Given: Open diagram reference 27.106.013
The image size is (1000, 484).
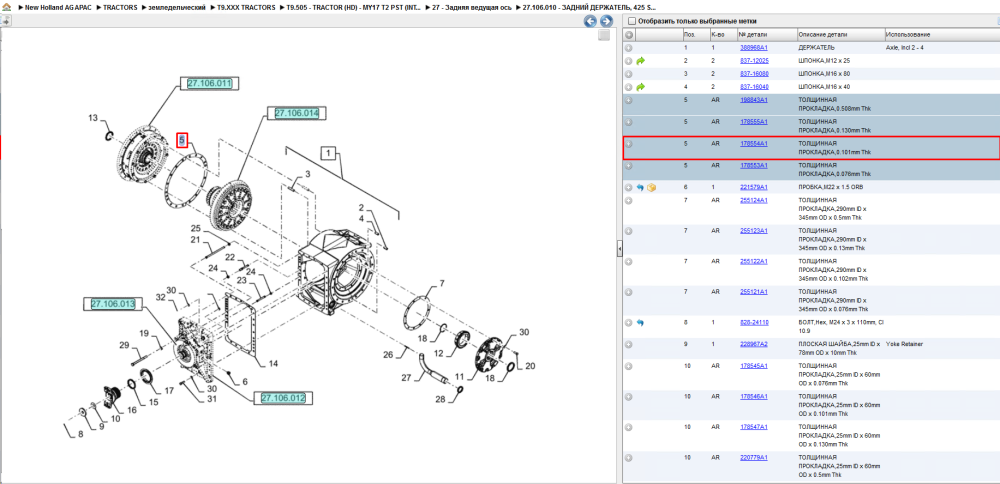Looking at the screenshot, I should [x=113, y=304].
